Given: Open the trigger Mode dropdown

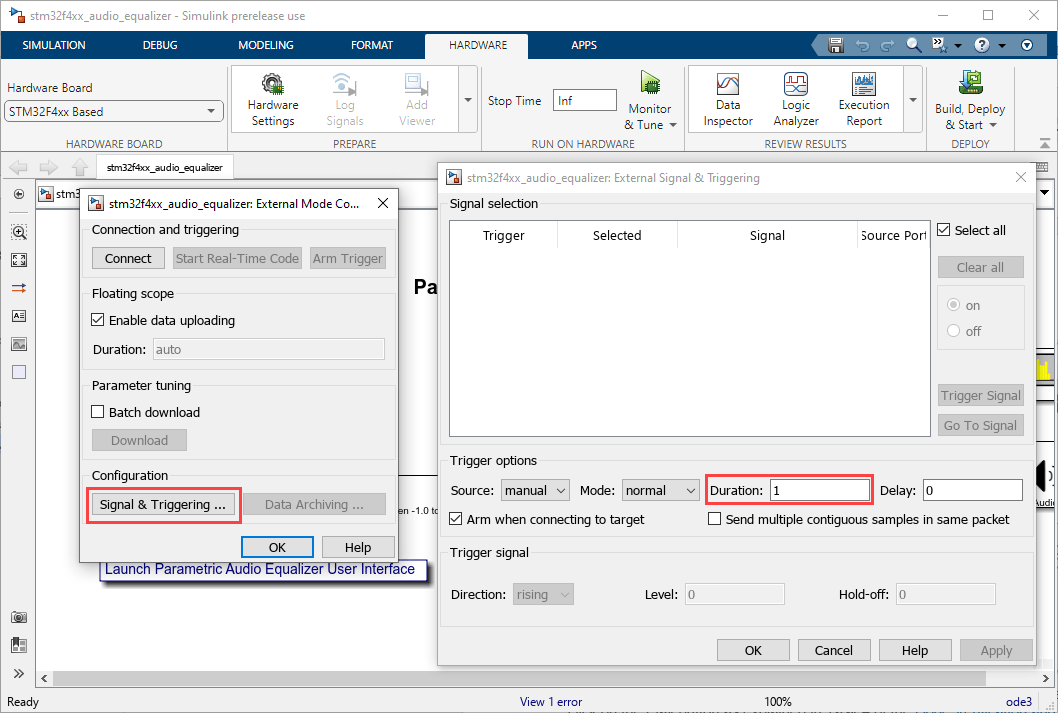Looking at the screenshot, I should click(660, 490).
